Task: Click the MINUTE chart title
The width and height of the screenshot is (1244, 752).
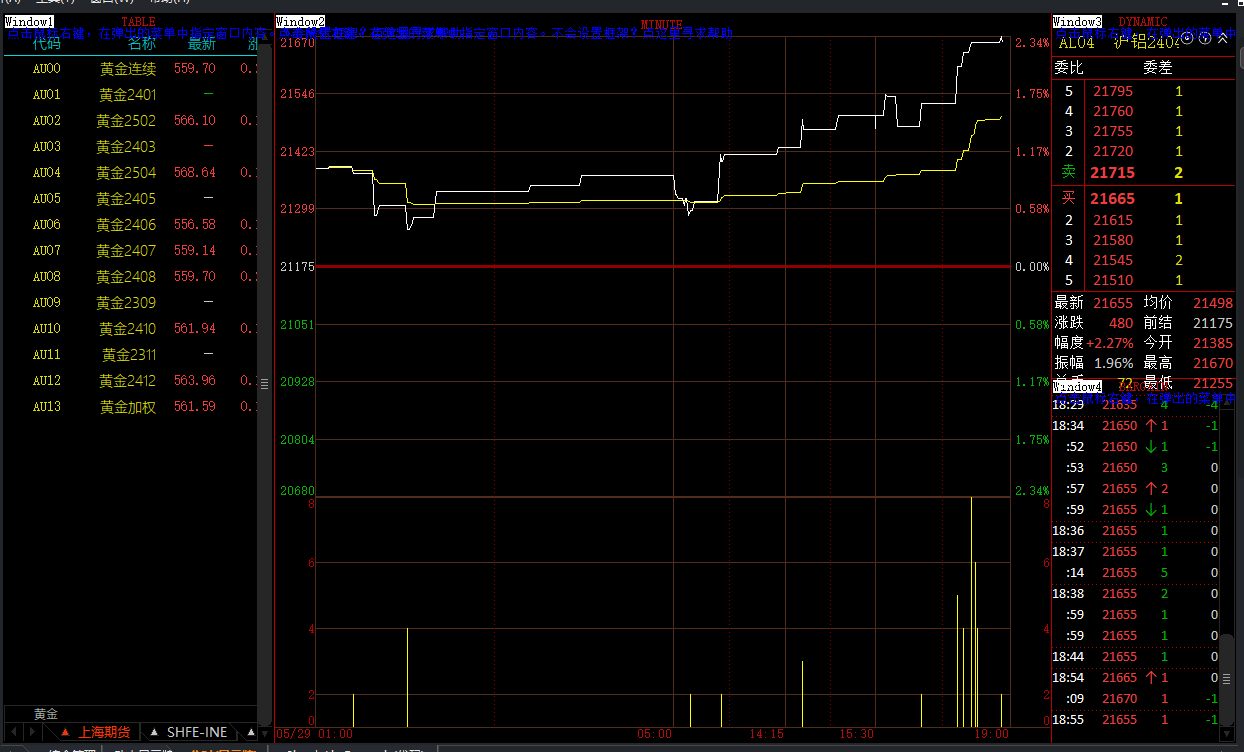Action: tap(661, 24)
